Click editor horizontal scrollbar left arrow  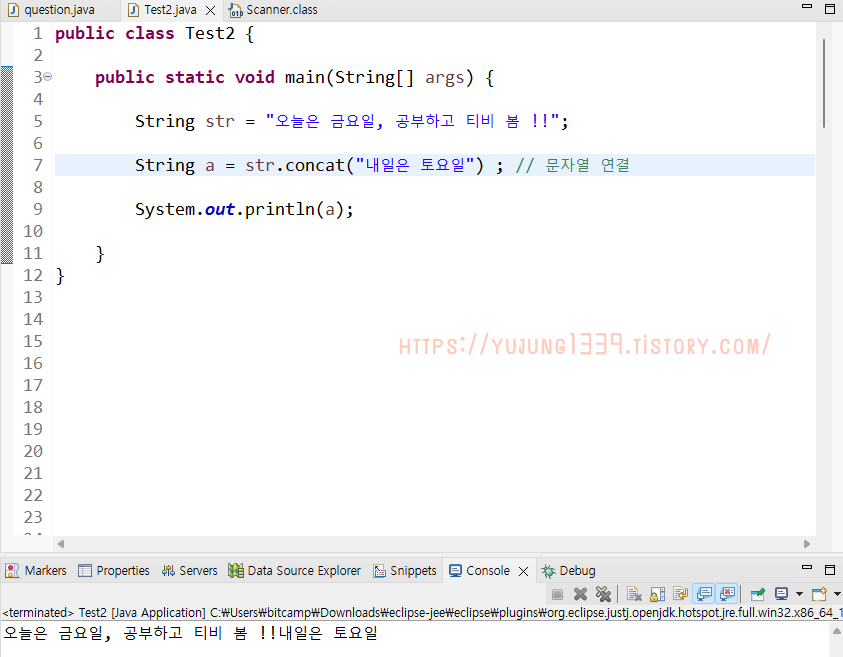[x=61, y=544]
